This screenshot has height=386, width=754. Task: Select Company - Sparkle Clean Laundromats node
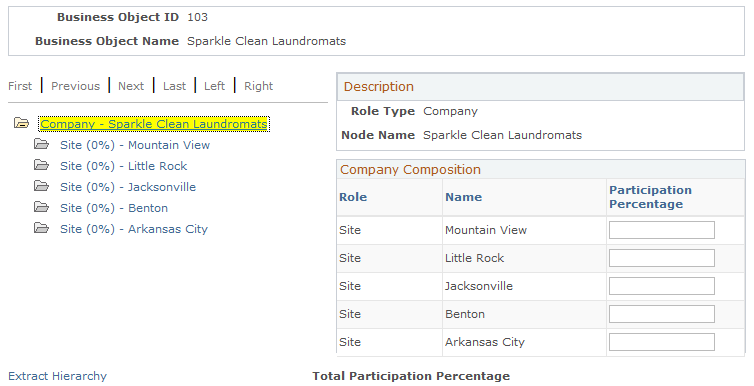coord(154,124)
